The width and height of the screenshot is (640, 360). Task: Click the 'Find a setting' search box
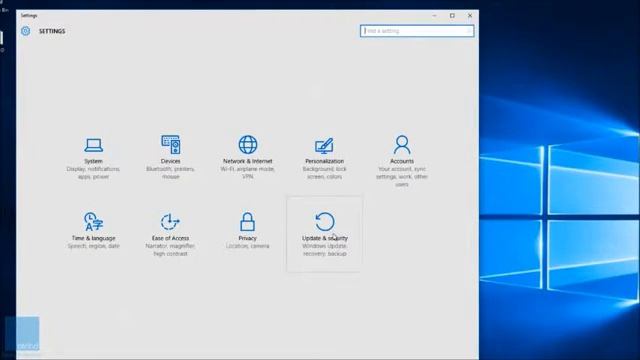click(417, 31)
